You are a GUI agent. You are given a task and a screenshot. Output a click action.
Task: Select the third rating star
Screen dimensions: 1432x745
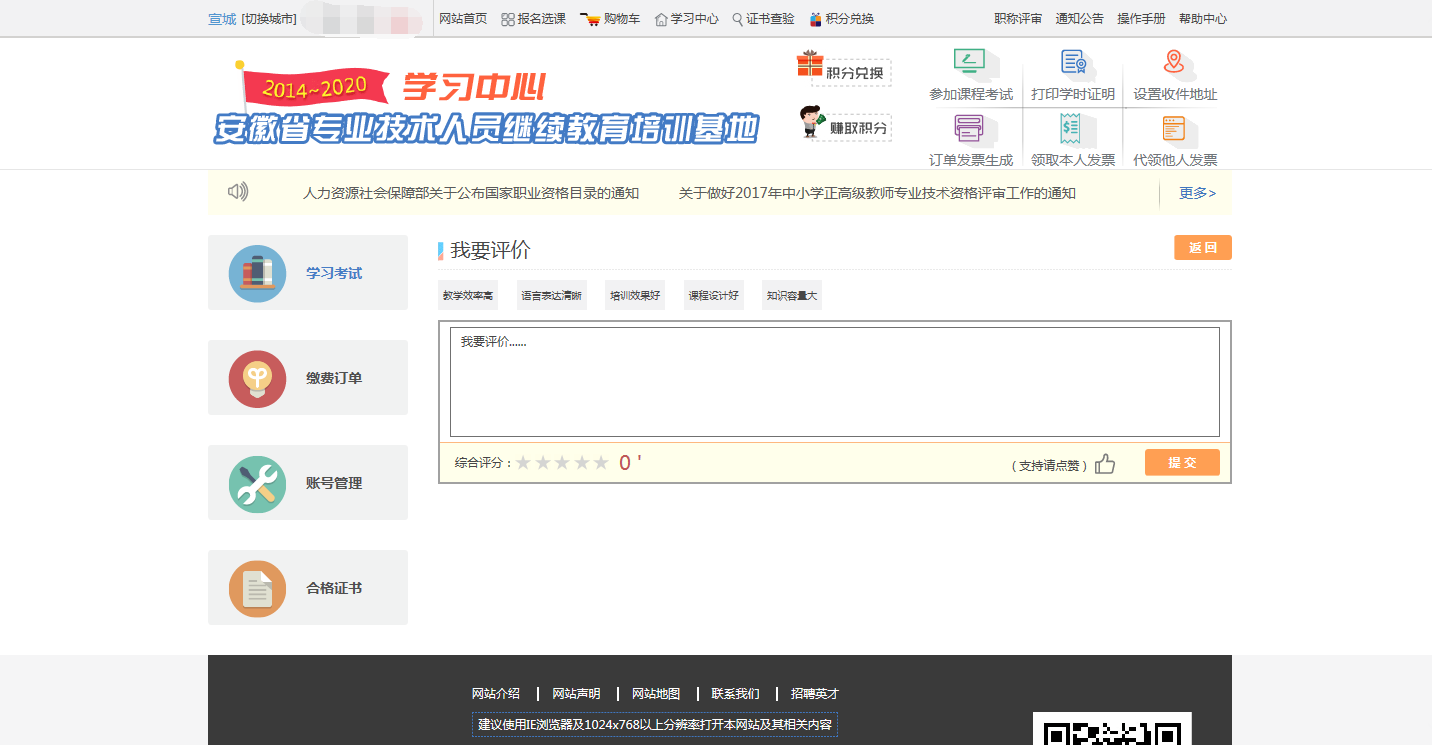[562, 463]
